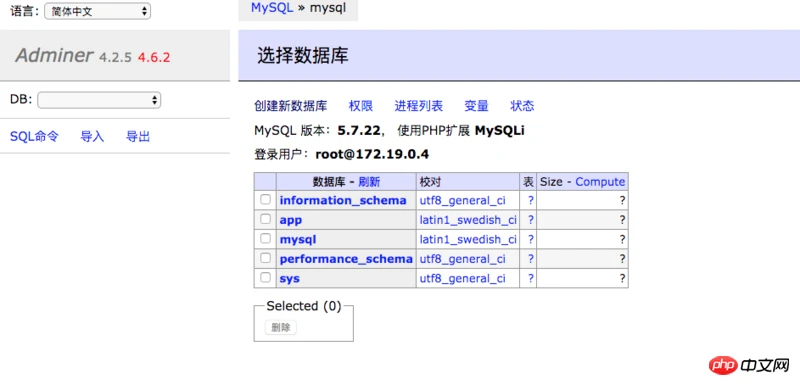Open the 权限 privileges link
Screen dimensions: 800x385
361,106
